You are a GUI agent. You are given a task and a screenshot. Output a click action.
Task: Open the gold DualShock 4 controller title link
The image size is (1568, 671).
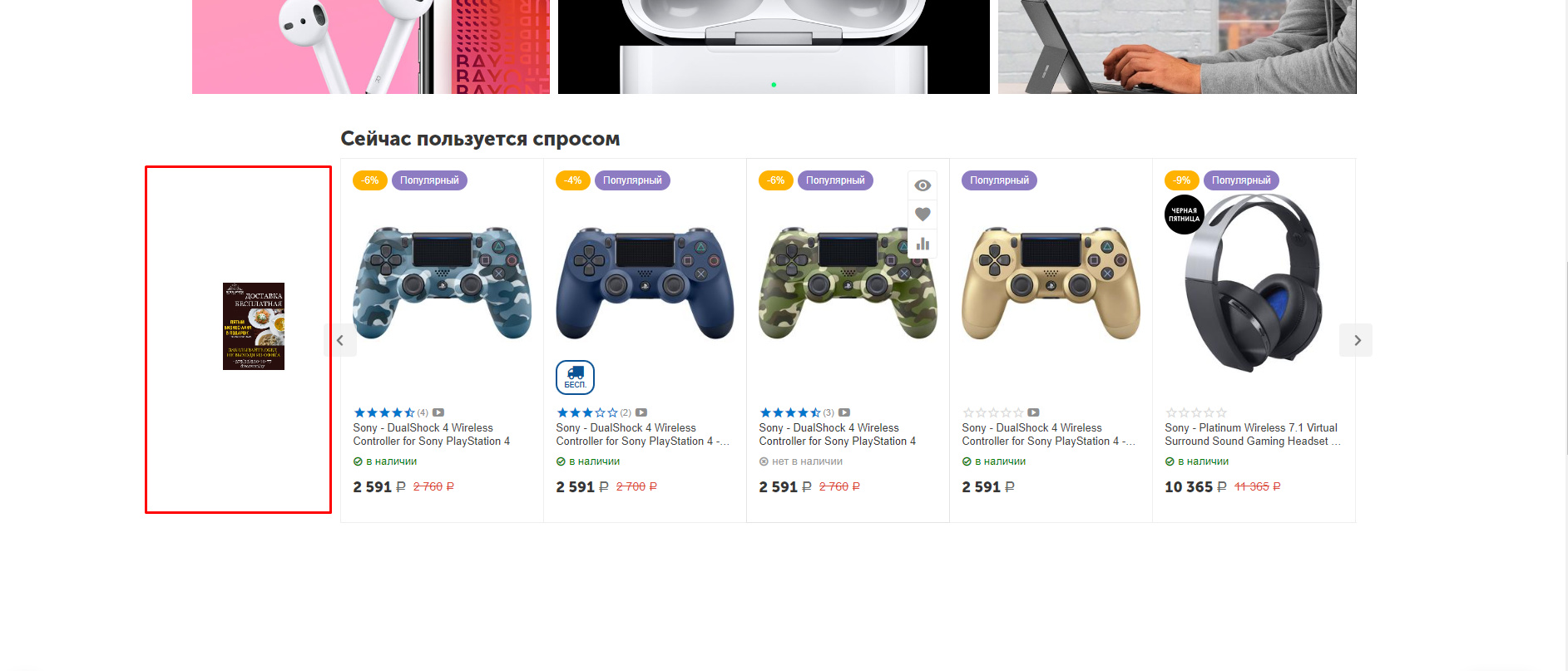1048,435
